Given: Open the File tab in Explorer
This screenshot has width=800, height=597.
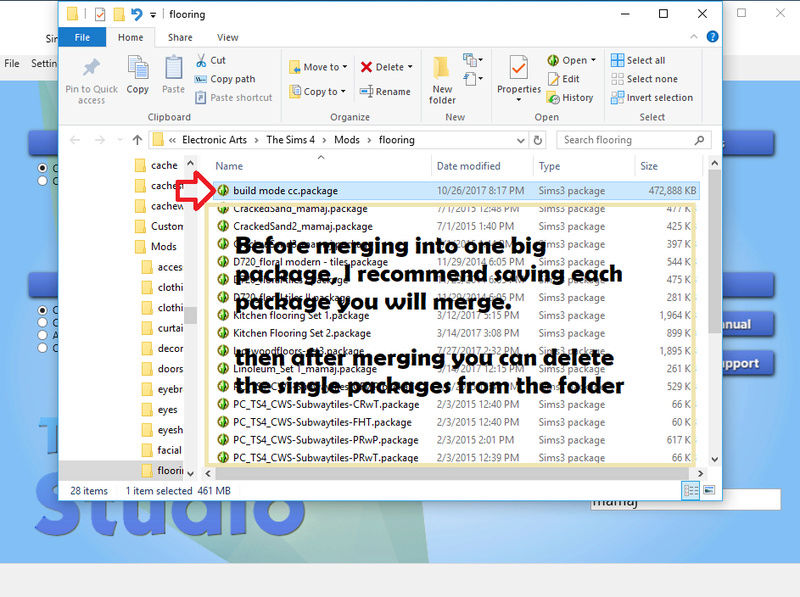Looking at the screenshot, I should pyautogui.click(x=82, y=37).
